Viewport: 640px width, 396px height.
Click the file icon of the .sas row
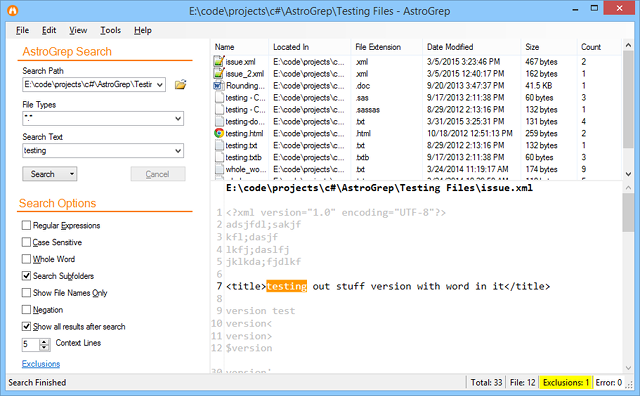click(219, 98)
